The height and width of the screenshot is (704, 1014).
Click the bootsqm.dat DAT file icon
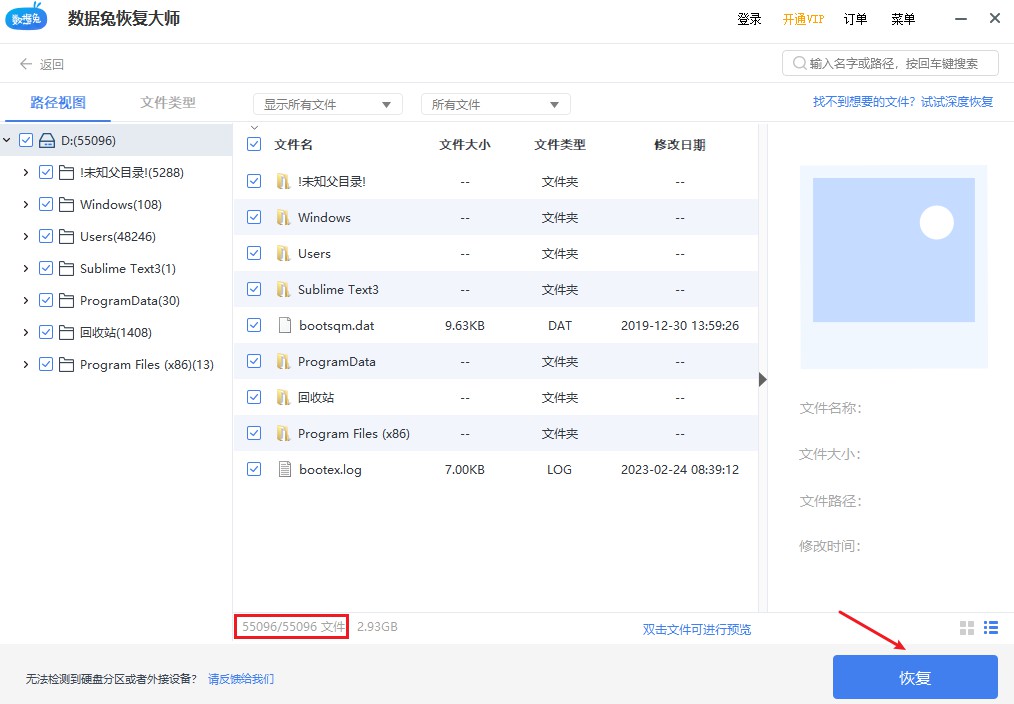[x=283, y=325]
